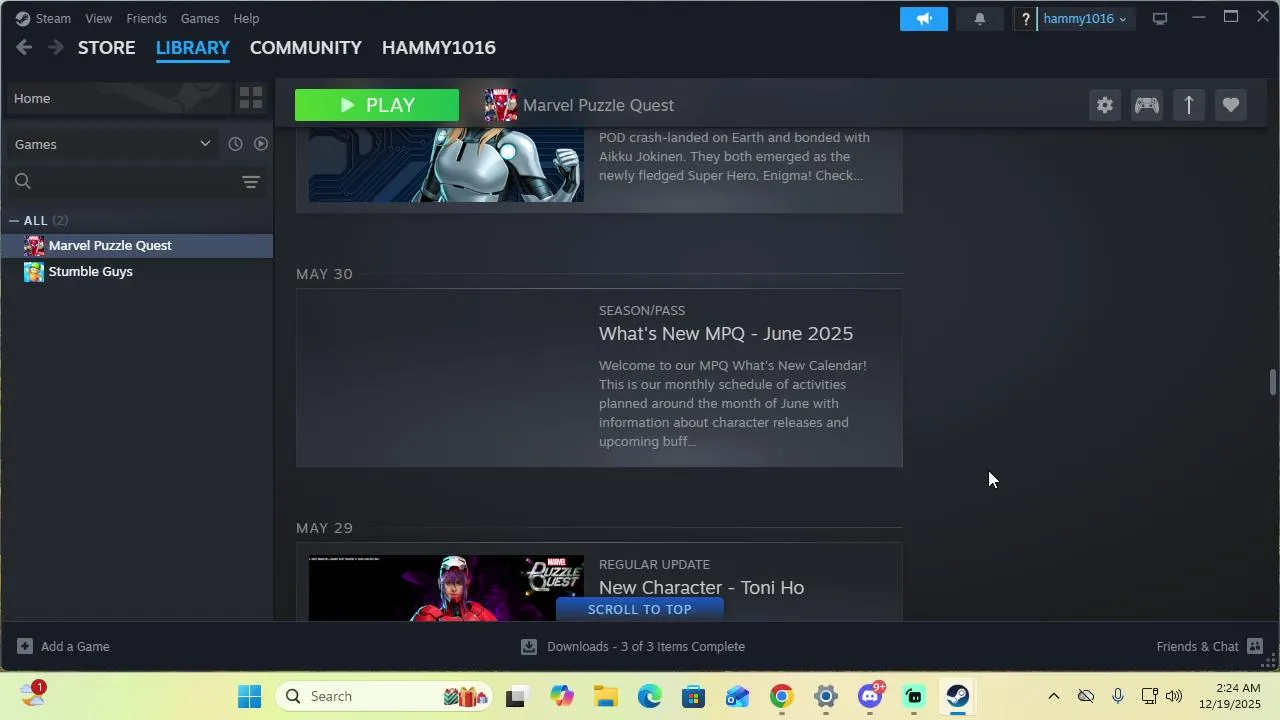Open Windows Start menu

(249, 696)
